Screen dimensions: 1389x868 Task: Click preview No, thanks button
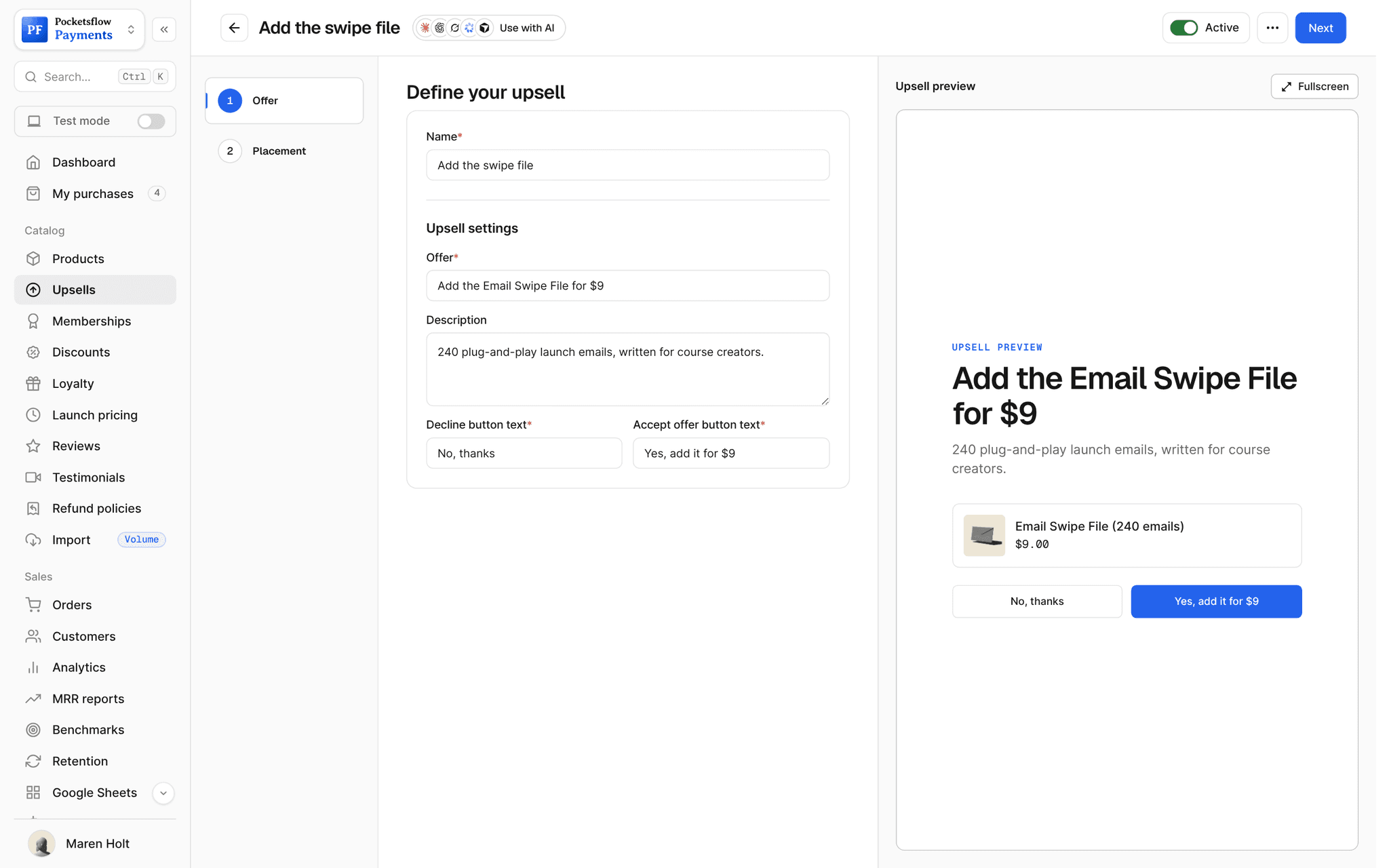click(1036, 601)
